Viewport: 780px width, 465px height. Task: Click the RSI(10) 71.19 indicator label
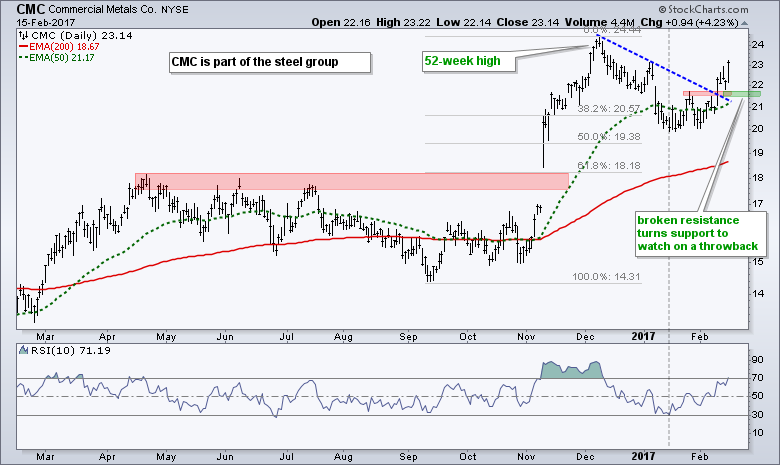[71, 350]
